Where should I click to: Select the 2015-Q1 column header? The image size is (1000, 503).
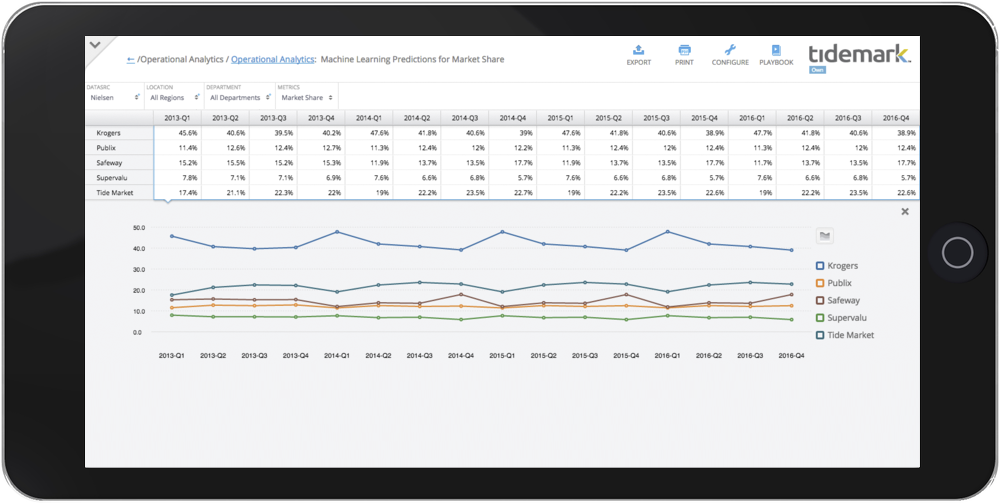560,119
